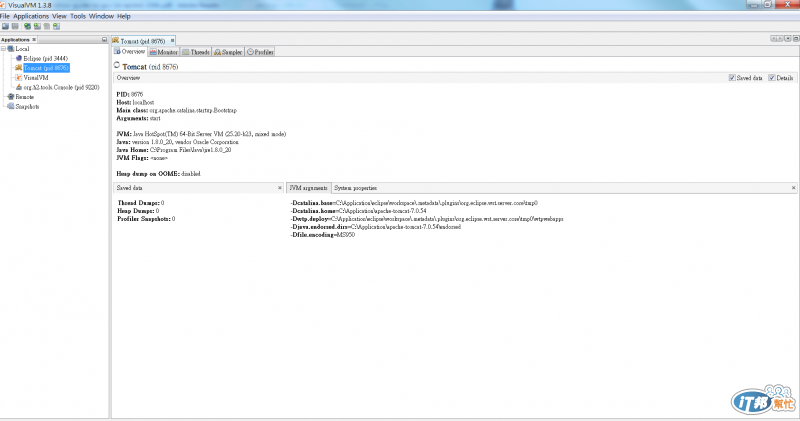Click the -Dfile.encoding=MS950 argument line
The width and height of the screenshot is (800, 421).
322,235
